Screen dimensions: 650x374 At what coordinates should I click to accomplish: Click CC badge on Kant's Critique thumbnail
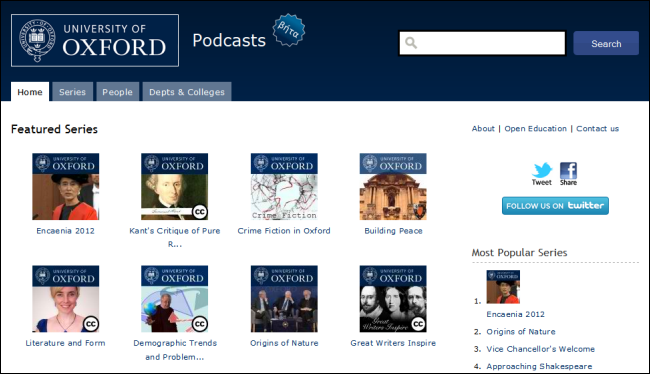click(x=200, y=212)
